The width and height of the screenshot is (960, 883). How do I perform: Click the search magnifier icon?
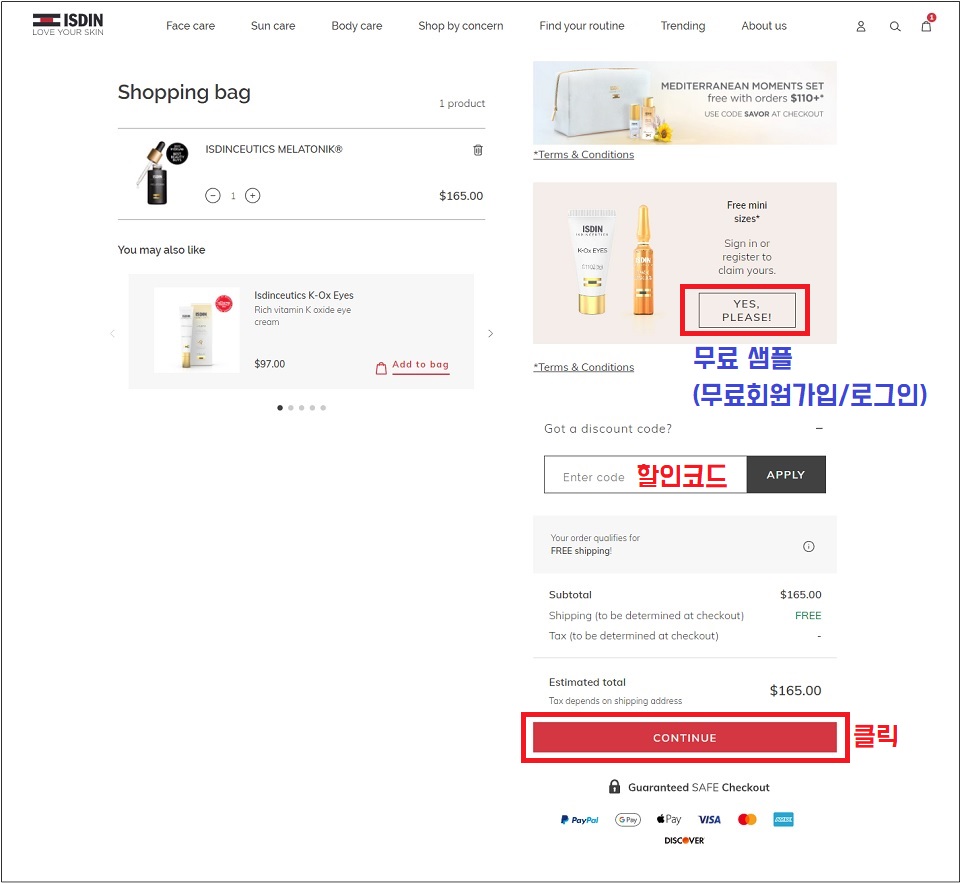pyautogui.click(x=895, y=26)
